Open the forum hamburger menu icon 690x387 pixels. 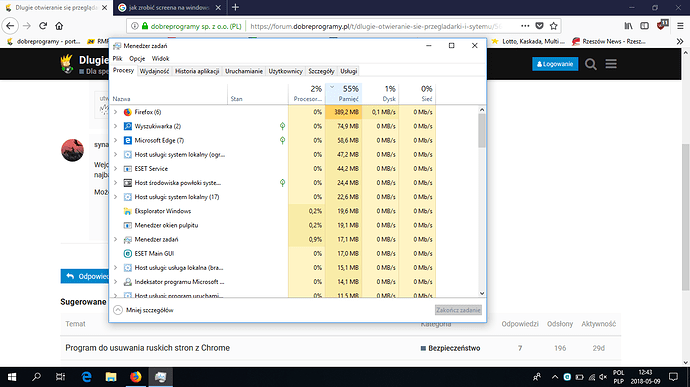[611, 64]
